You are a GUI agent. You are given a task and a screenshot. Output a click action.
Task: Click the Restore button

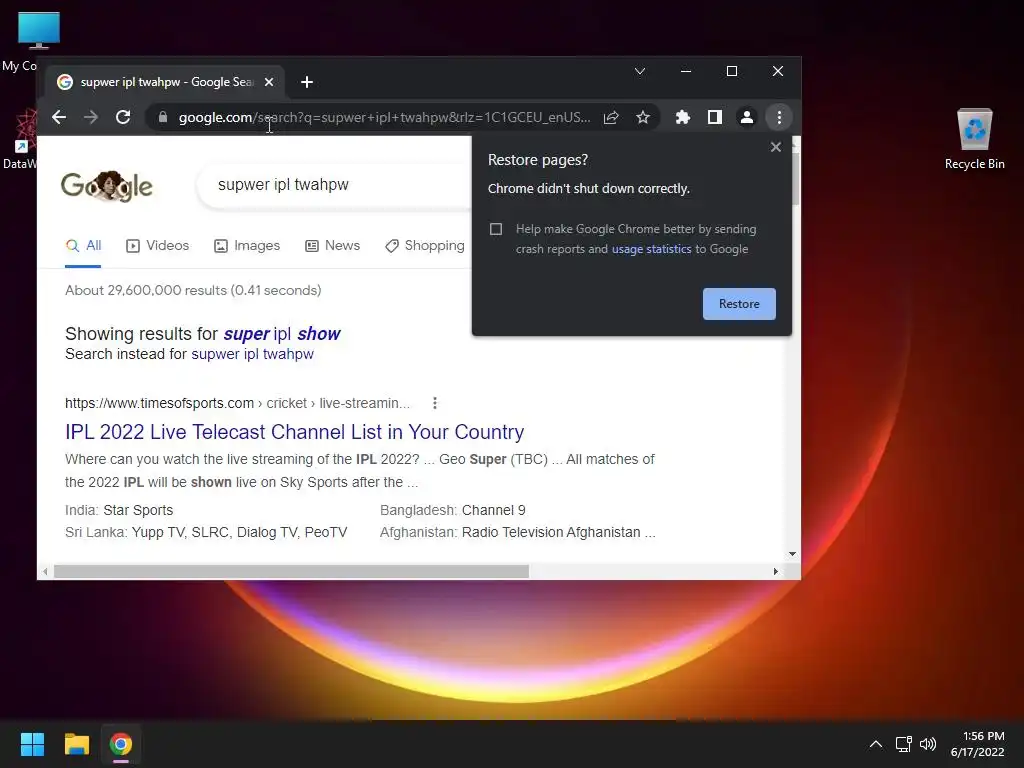pyautogui.click(x=739, y=304)
